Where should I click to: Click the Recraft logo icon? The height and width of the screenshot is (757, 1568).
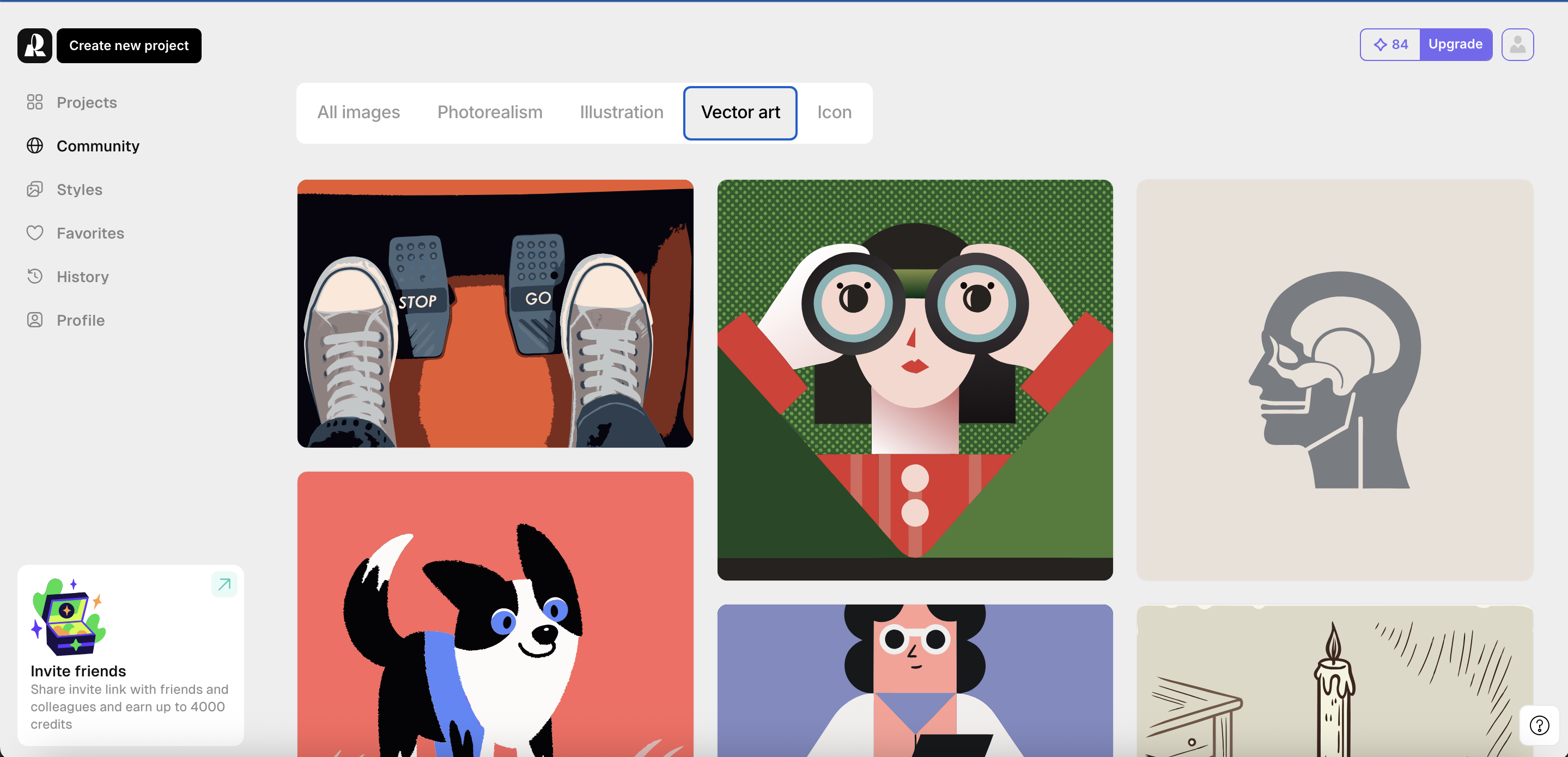[x=35, y=46]
